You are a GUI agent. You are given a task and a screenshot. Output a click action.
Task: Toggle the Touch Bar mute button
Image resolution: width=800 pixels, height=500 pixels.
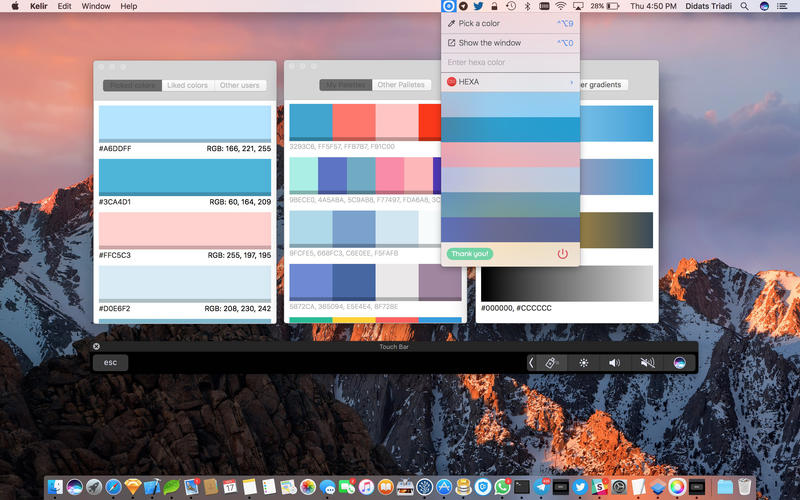coord(647,363)
